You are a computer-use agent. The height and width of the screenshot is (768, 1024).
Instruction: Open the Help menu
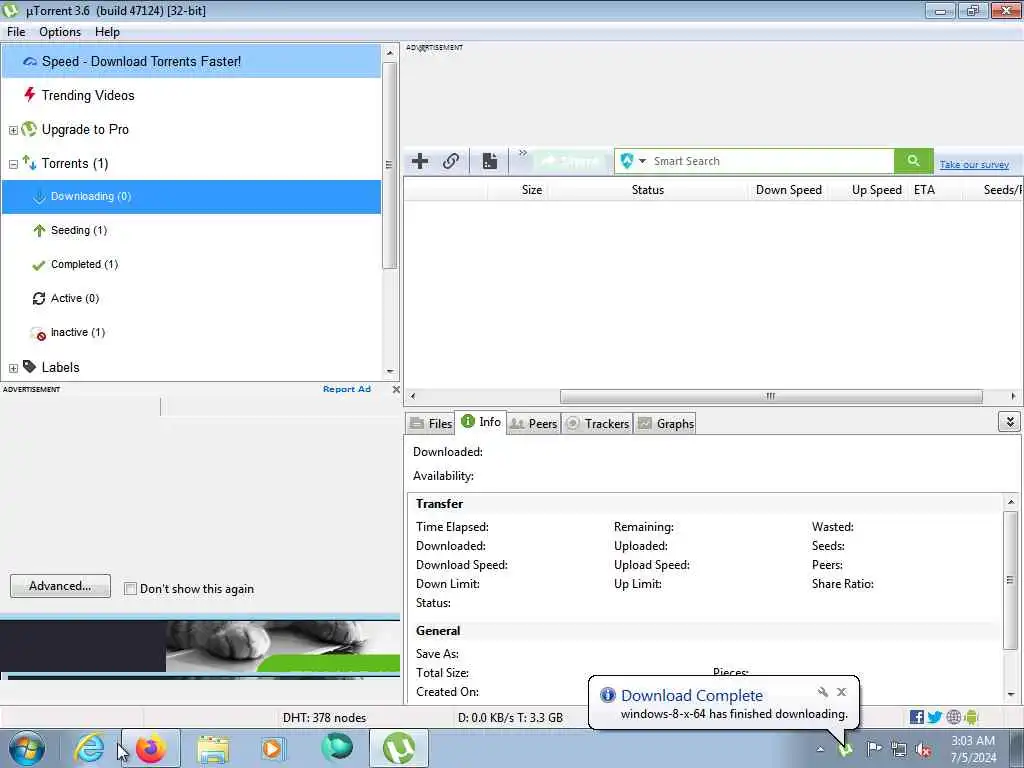[107, 32]
